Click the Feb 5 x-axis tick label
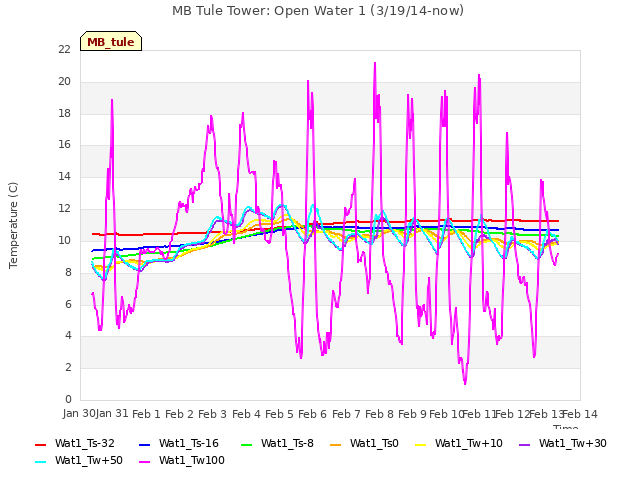The height and width of the screenshot is (480, 640). [279, 414]
